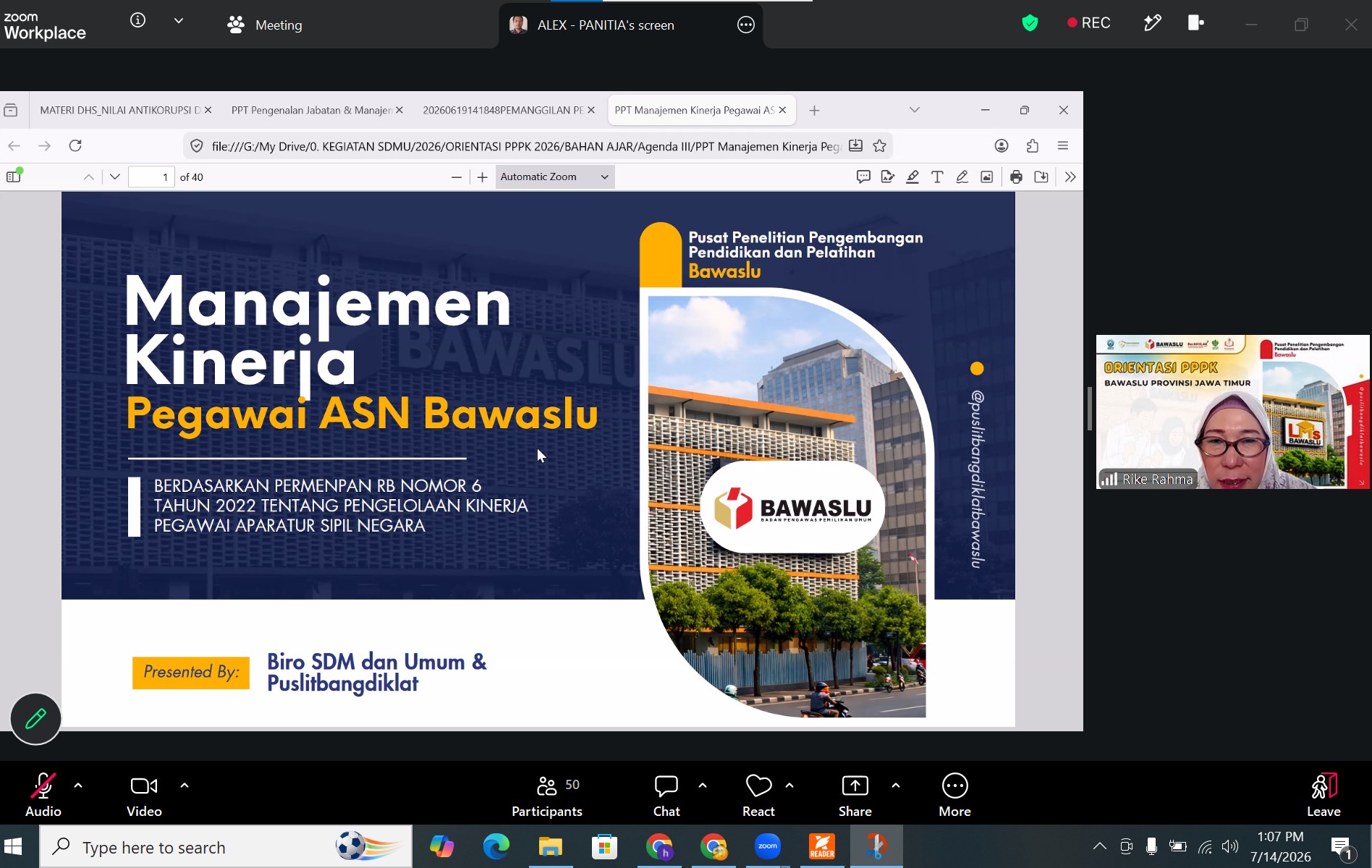Image resolution: width=1372 pixels, height=868 pixels.
Task: Toggle the Zoom side panel view icon
Action: pos(1195,23)
